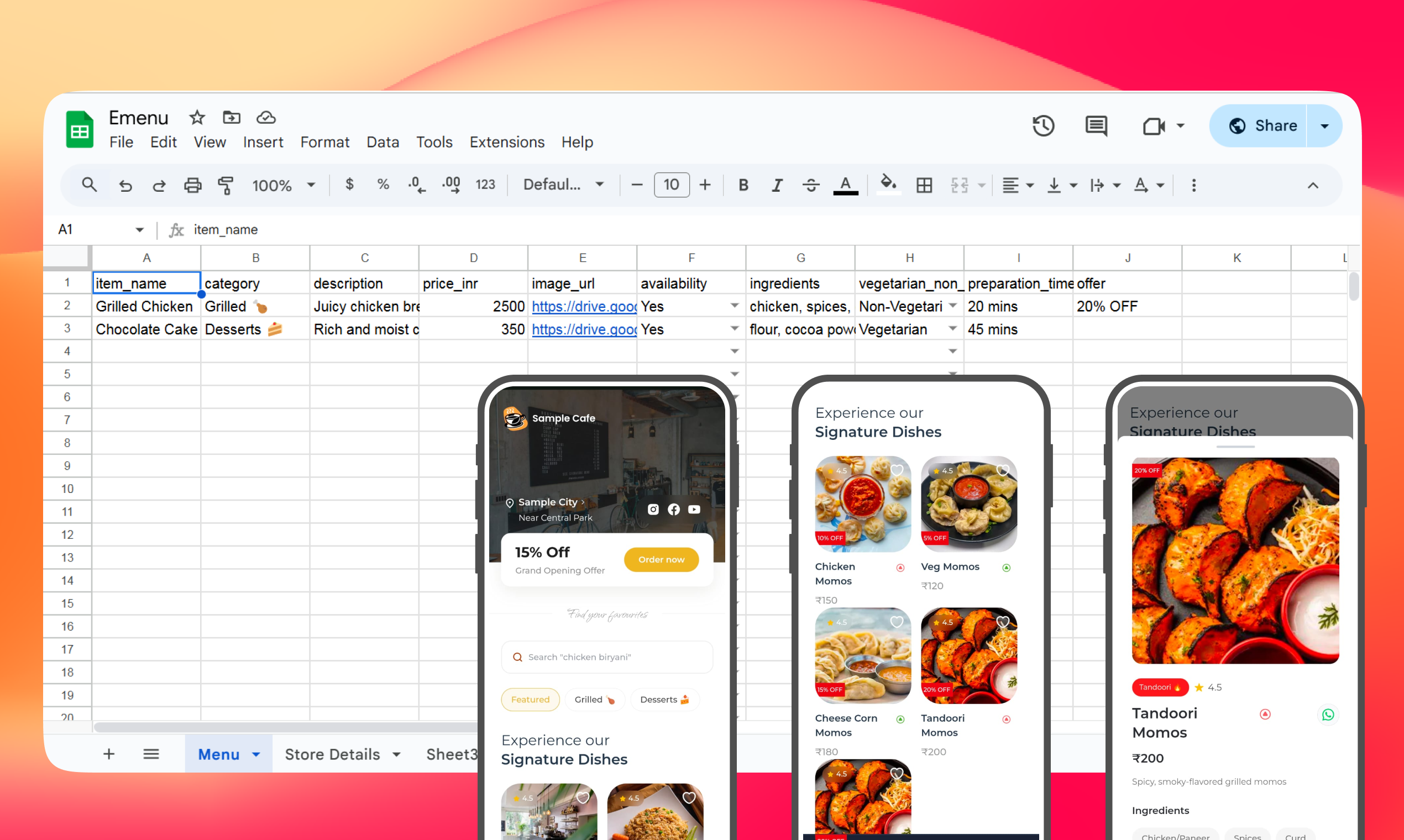Switch to Store Details sheet tab
Image resolution: width=1404 pixels, height=840 pixels.
pyautogui.click(x=332, y=754)
